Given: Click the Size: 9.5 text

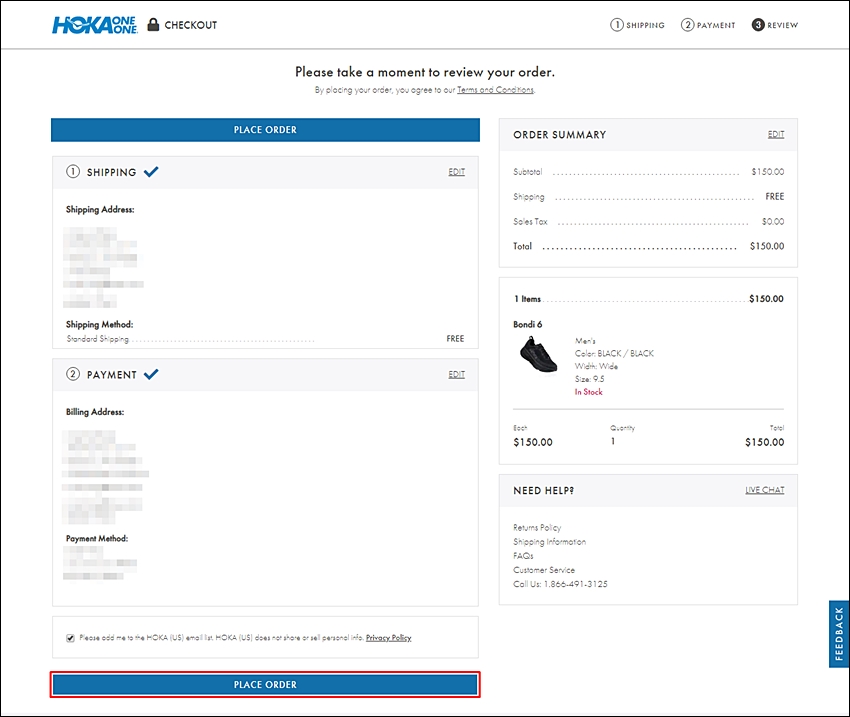Looking at the screenshot, I should click(x=589, y=379).
